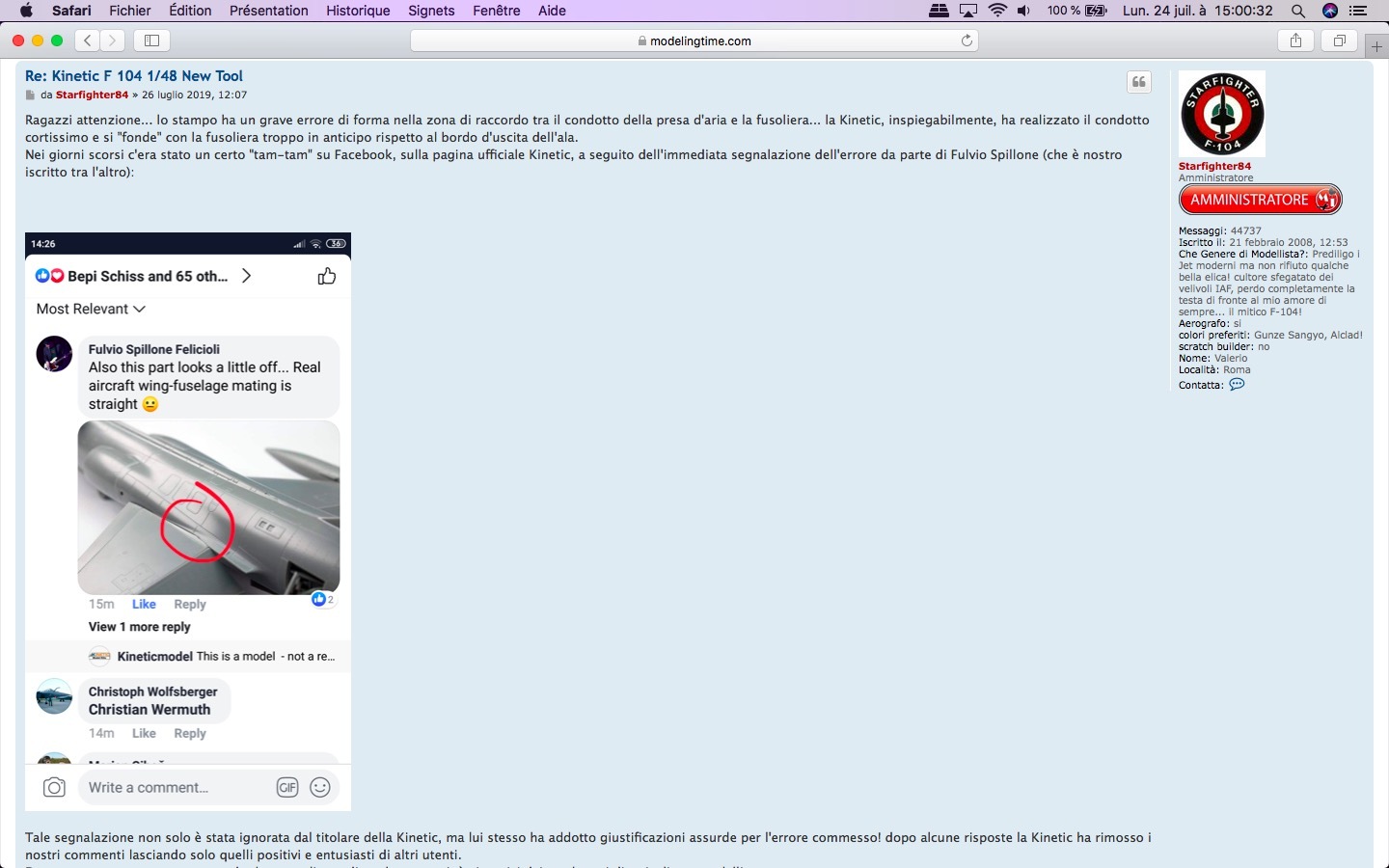1389x868 pixels.
Task: Open the Starfighter F-104 avatar image
Action: point(1222,114)
